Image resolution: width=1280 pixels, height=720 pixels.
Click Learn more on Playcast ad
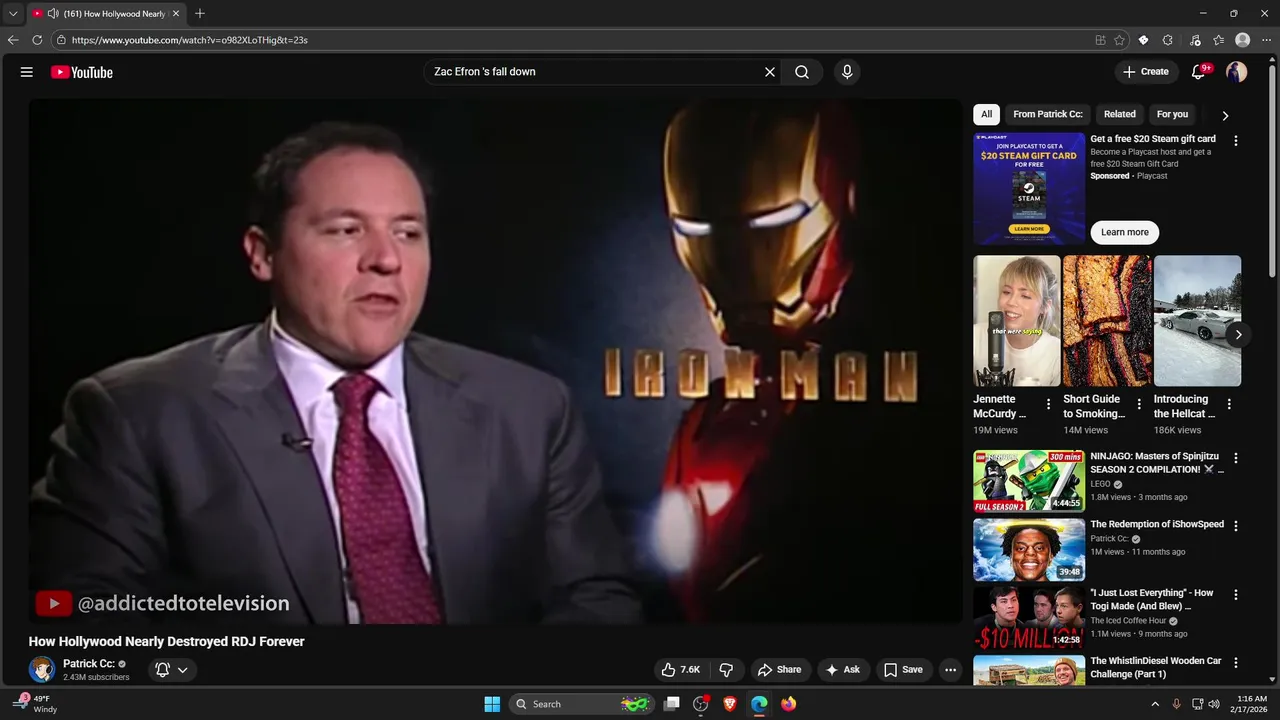click(1125, 232)
